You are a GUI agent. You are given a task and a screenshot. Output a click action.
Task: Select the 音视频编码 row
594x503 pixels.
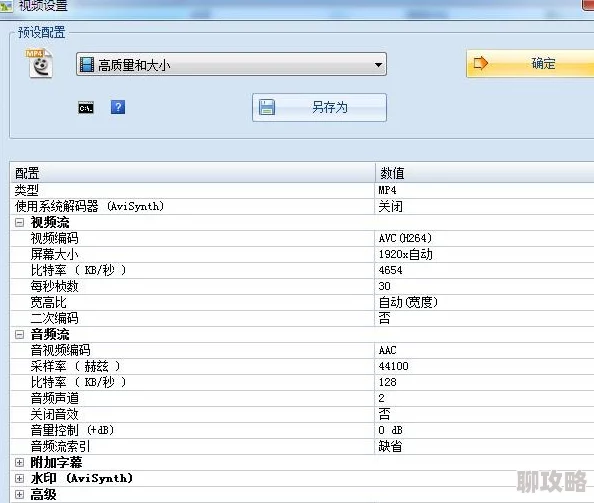click(302, 350)
